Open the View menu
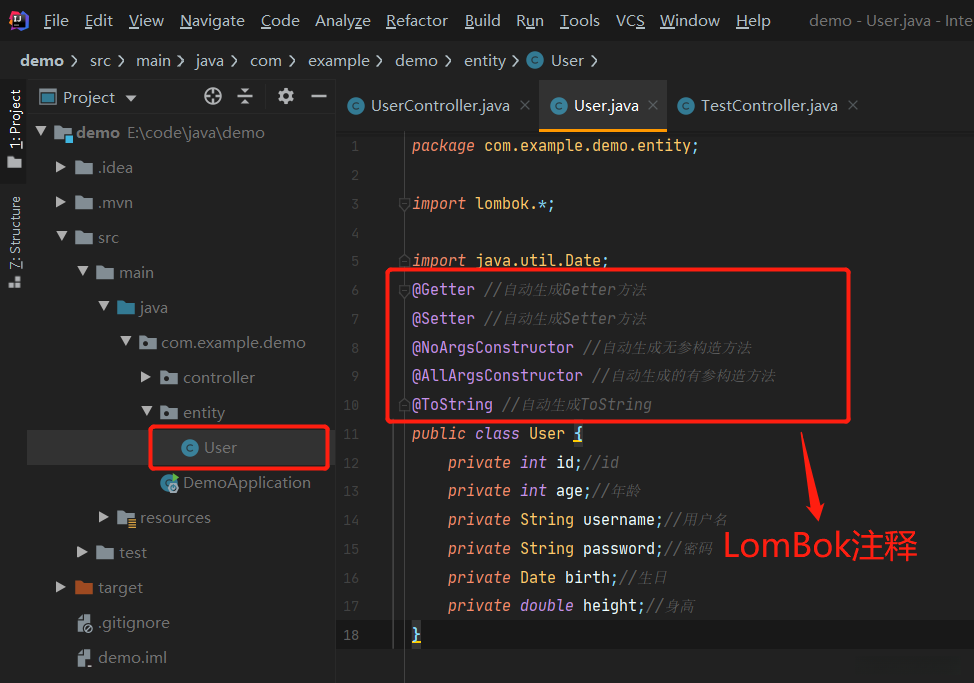The width and height of the screenshot is (974, 683). [146, 20]
